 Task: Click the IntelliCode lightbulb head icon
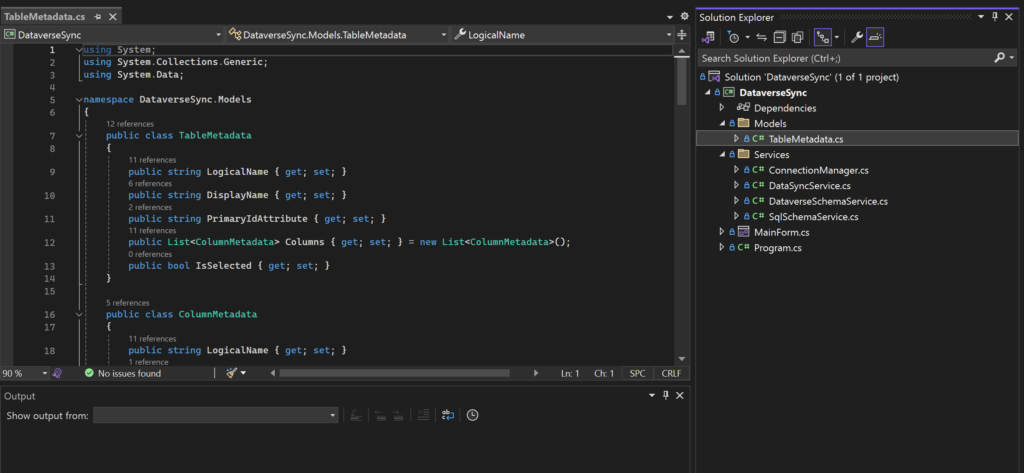57,373
